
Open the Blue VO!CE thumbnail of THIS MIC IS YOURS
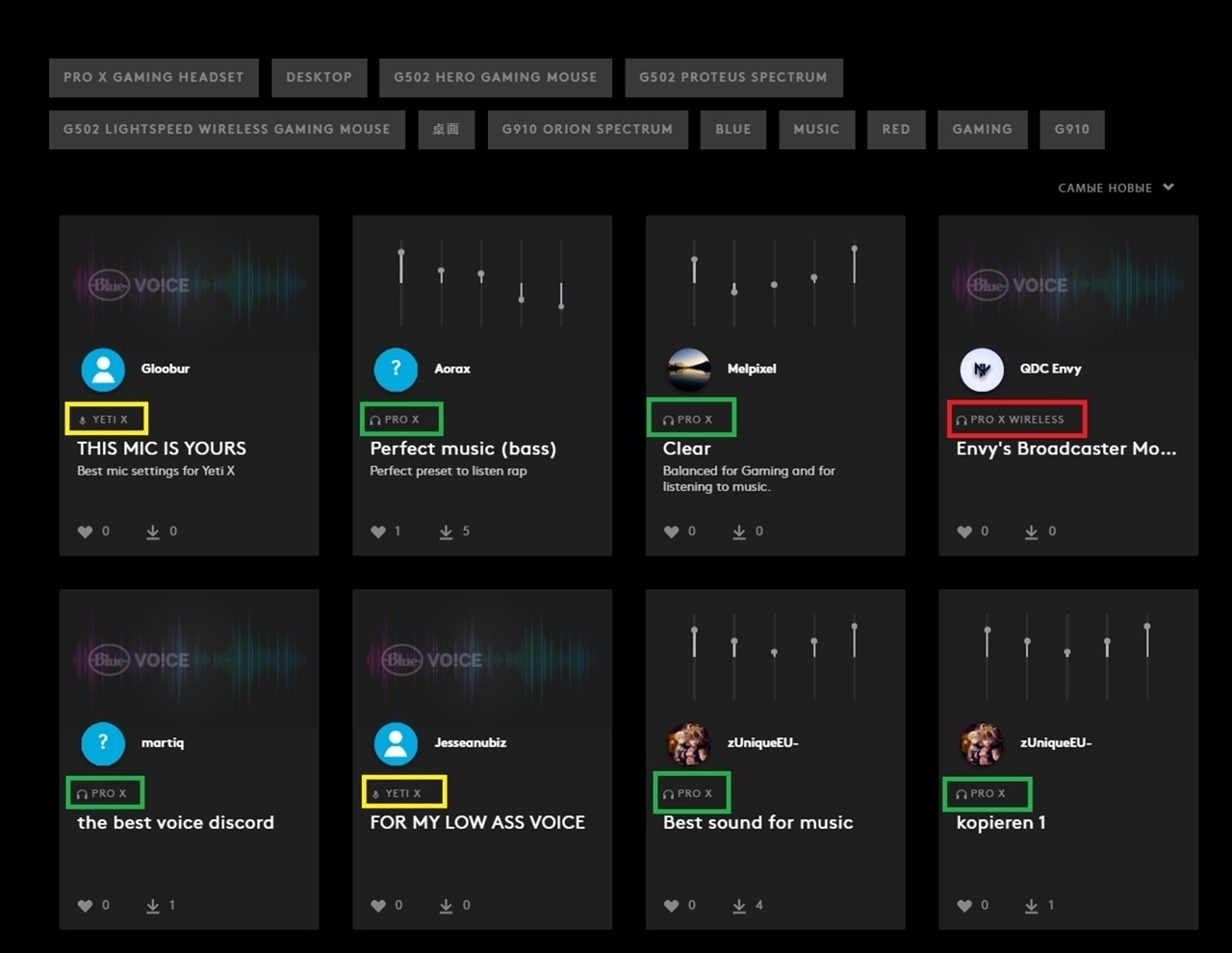[190, 285]
